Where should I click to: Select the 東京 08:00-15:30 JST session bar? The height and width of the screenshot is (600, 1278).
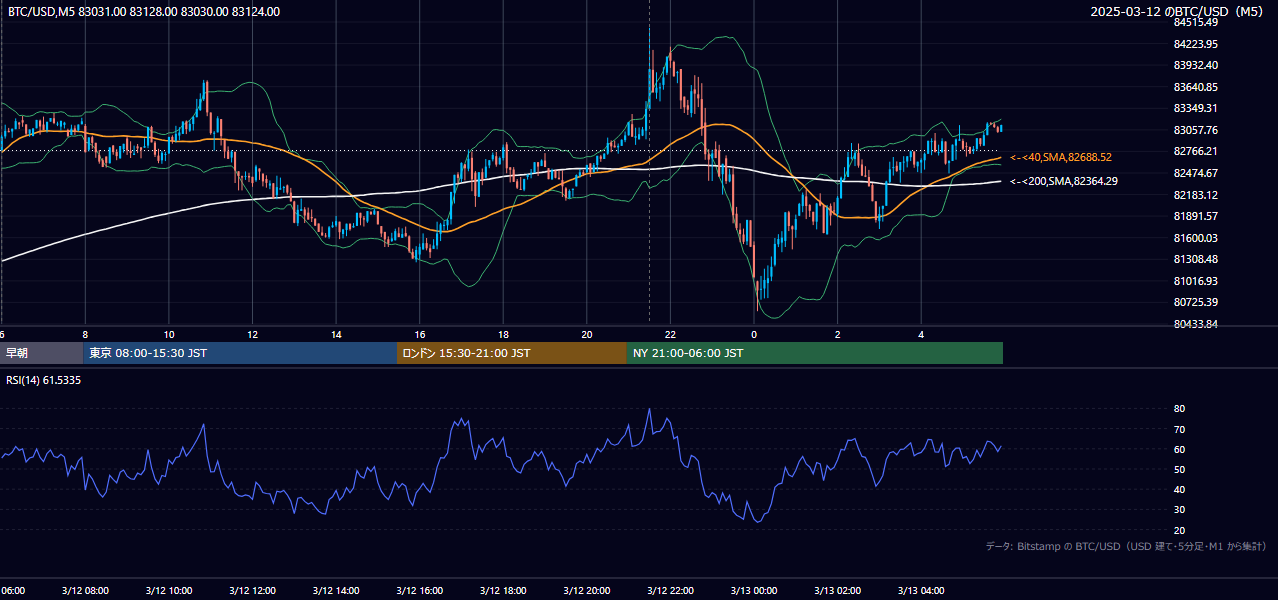(x=240, y=353)
